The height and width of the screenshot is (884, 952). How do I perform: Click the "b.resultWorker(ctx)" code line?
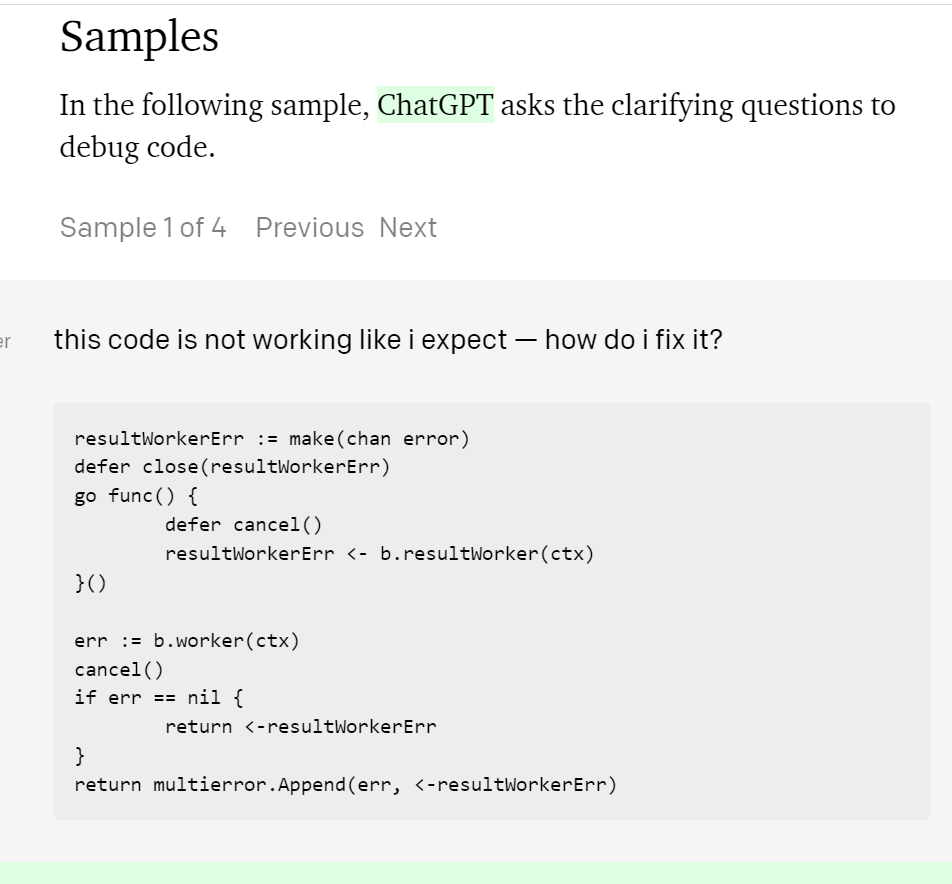point(379,554)
